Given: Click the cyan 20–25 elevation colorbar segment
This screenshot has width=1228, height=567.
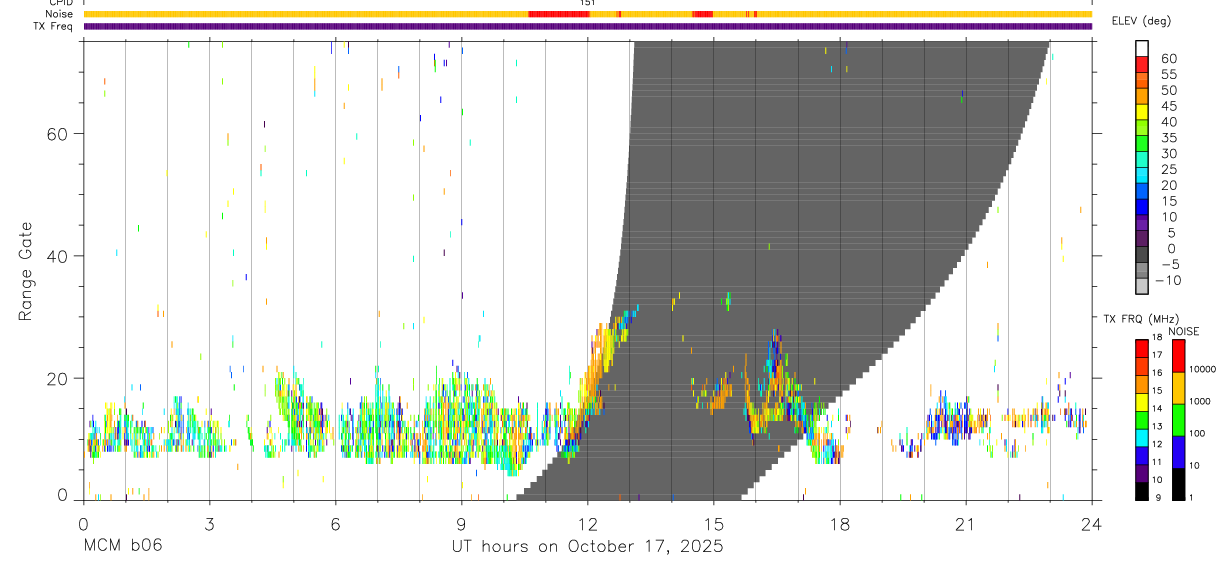Looking at the screenshot, I should coord(1142,177).
